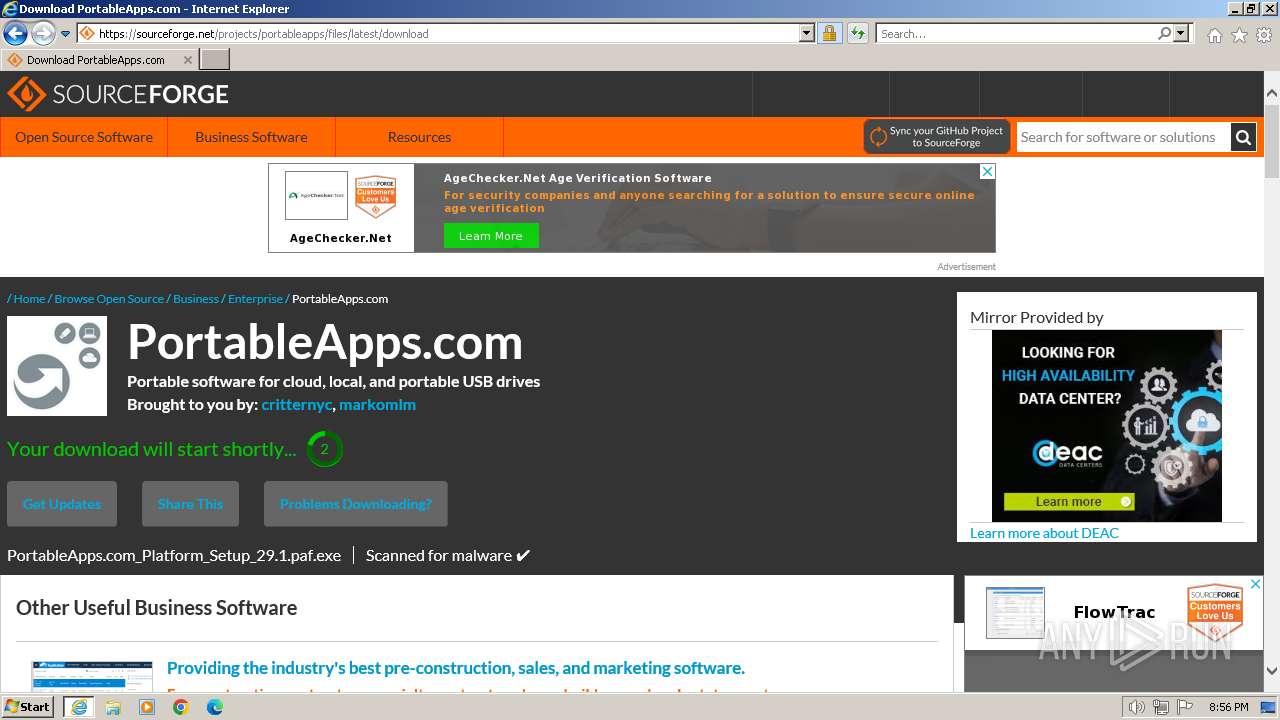The width and height of the screenshot is (1280, 720).
Task: Close the Download PortableApps.com tab
Action: click(187, 60)
